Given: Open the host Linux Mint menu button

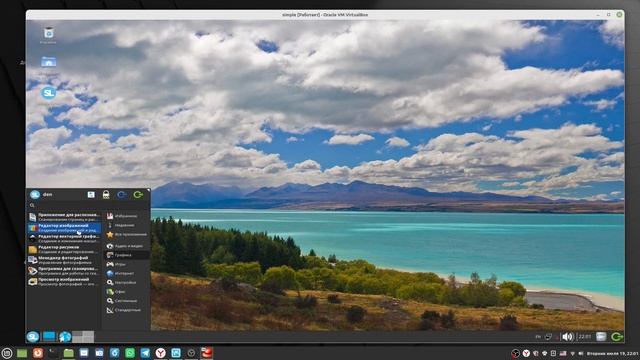Looking at the screenshot, I should pyautogui.click(x=7, y=353).
